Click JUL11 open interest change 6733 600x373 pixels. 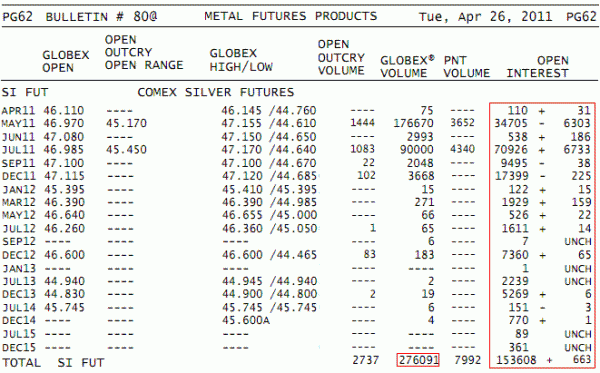tap(577, 150)
